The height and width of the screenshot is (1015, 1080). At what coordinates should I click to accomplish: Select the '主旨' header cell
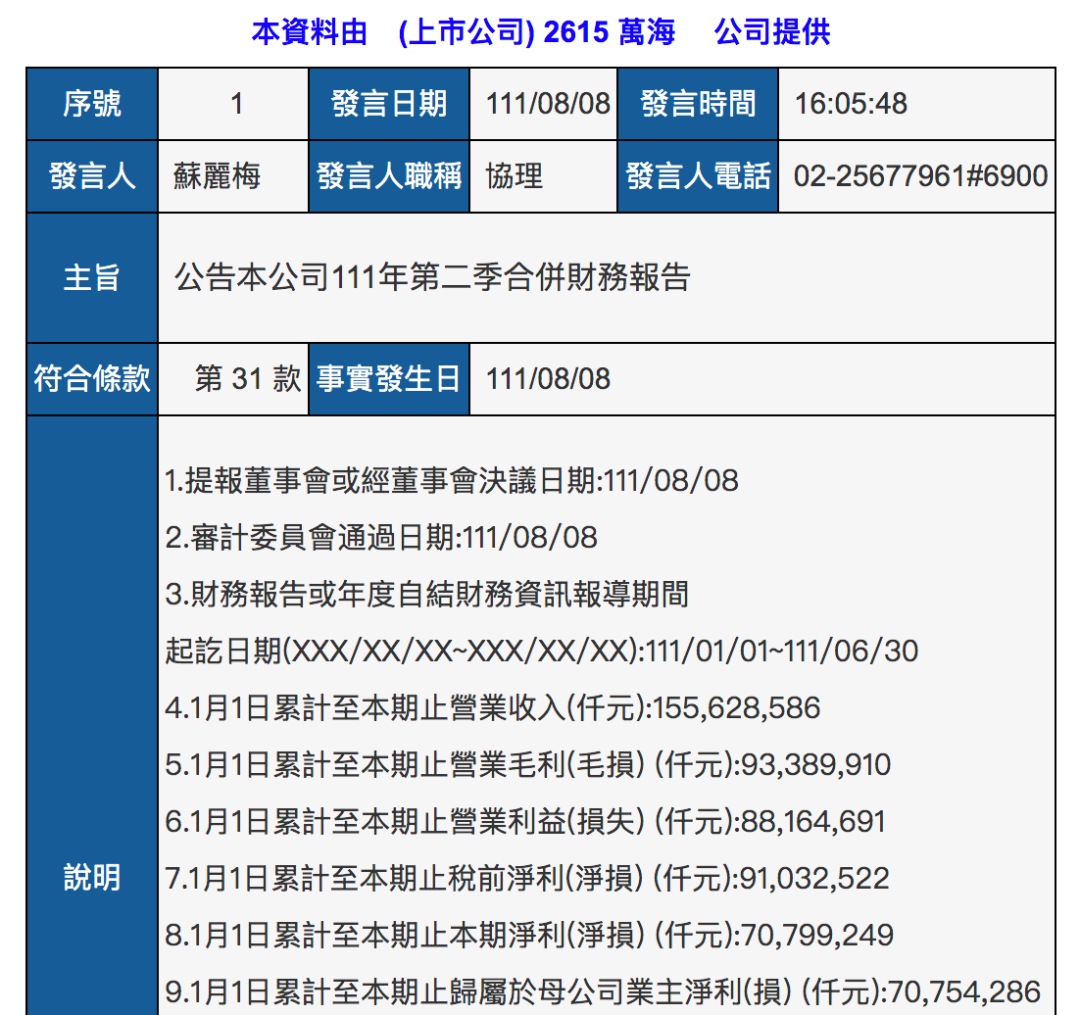coord(92,278)
